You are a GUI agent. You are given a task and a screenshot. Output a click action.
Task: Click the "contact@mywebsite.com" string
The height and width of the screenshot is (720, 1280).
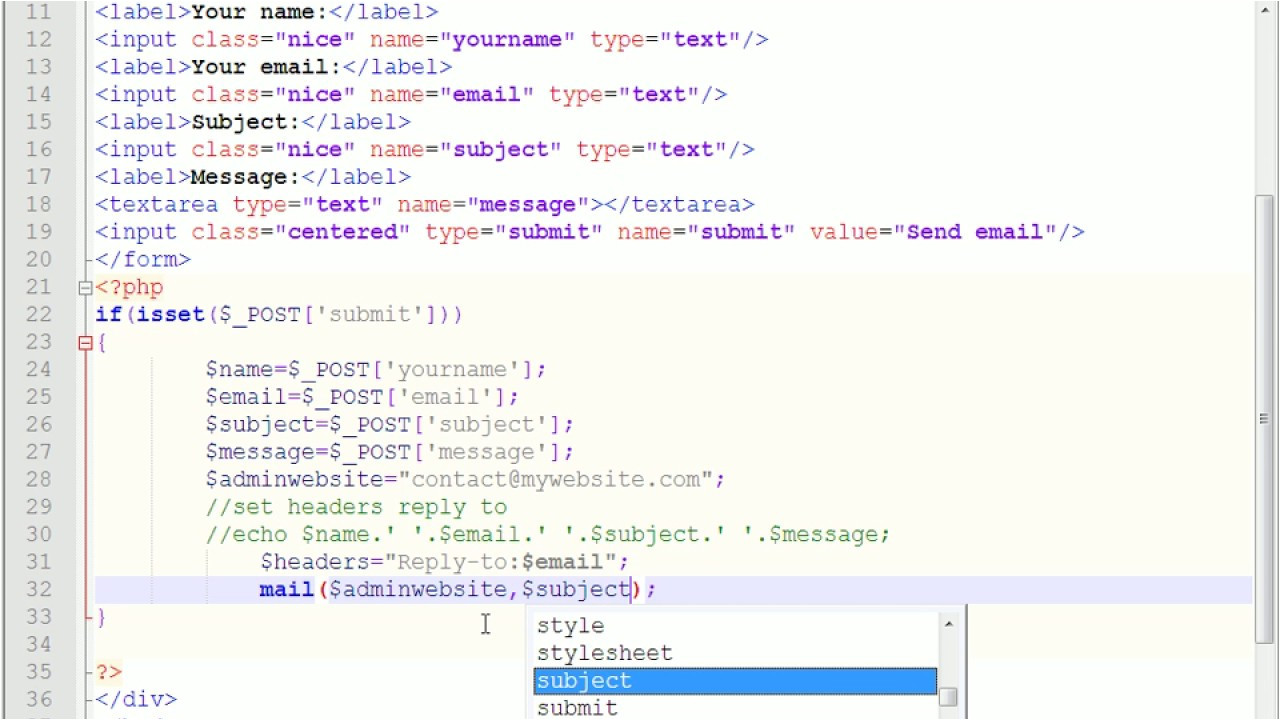pyautogui.click(x=556, y=479)
